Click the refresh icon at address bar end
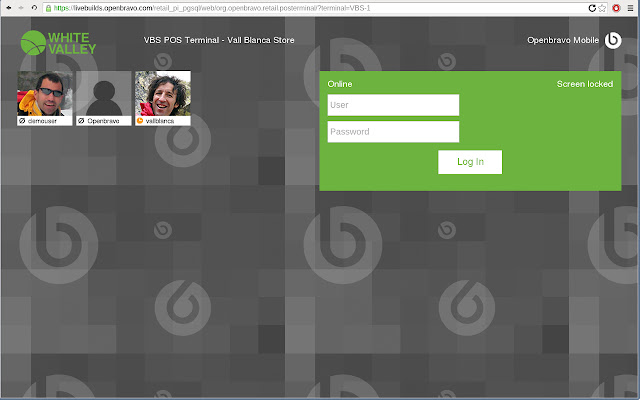The height and width of the screenshot is (400, 640). 592,8
